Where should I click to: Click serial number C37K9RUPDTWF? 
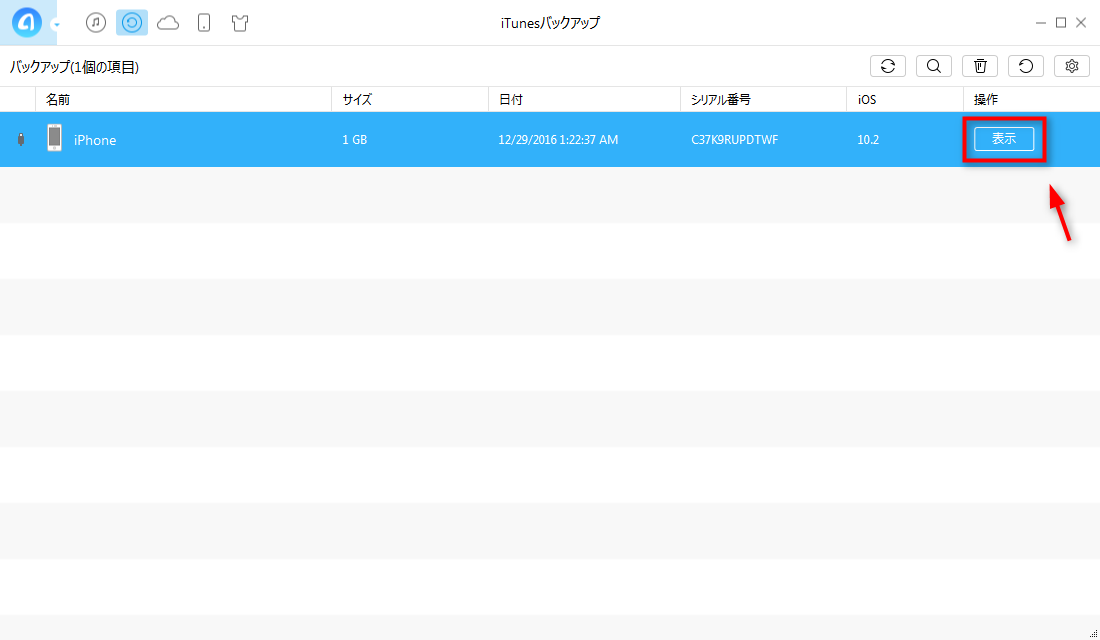[735, 140]
